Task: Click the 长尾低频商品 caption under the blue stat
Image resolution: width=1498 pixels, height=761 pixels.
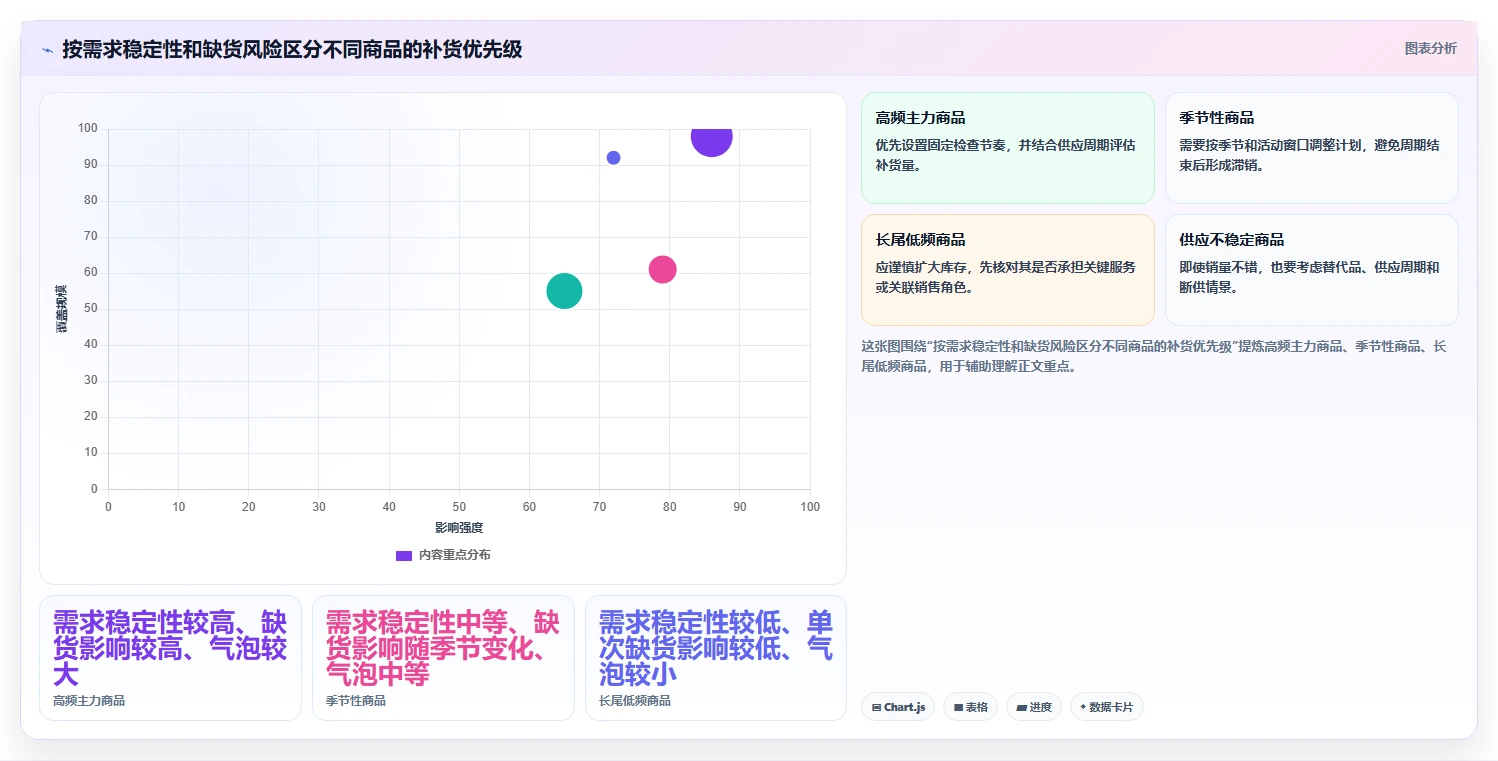Action: pyautogui.click(x=635, y=701)
